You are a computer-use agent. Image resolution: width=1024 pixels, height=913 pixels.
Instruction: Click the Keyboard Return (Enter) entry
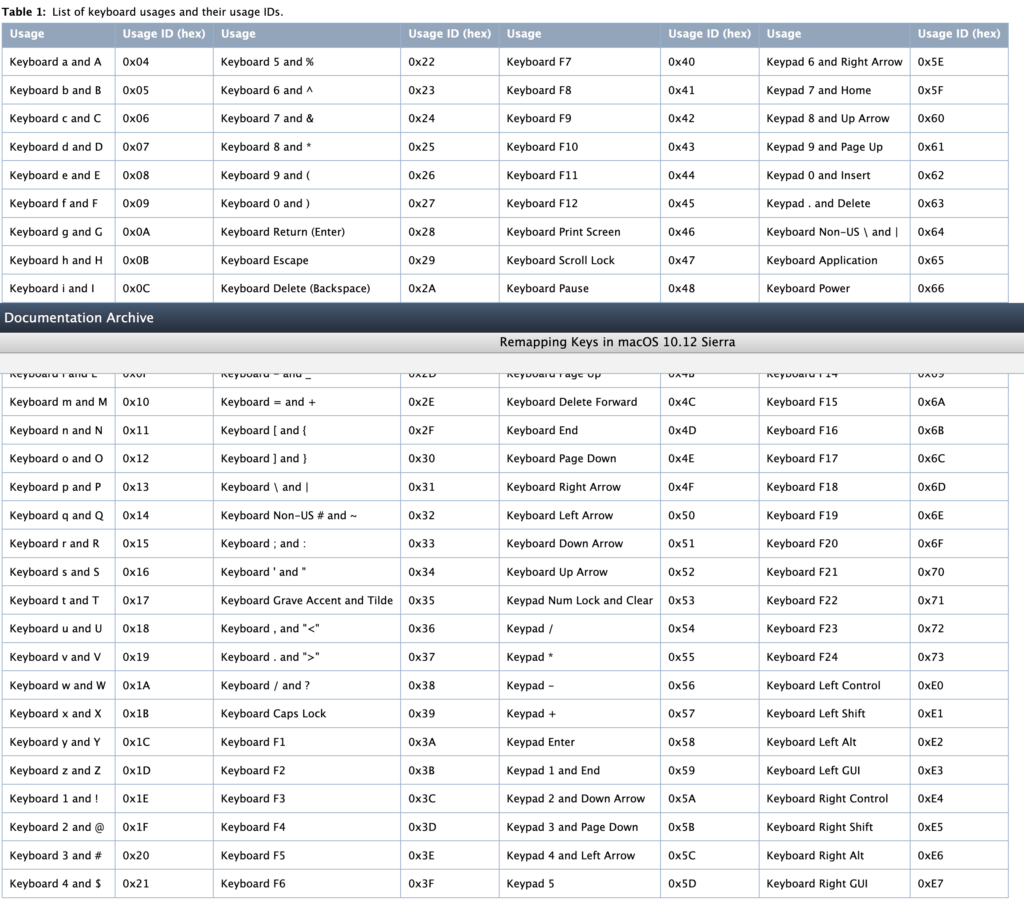[x=282, y=232]
